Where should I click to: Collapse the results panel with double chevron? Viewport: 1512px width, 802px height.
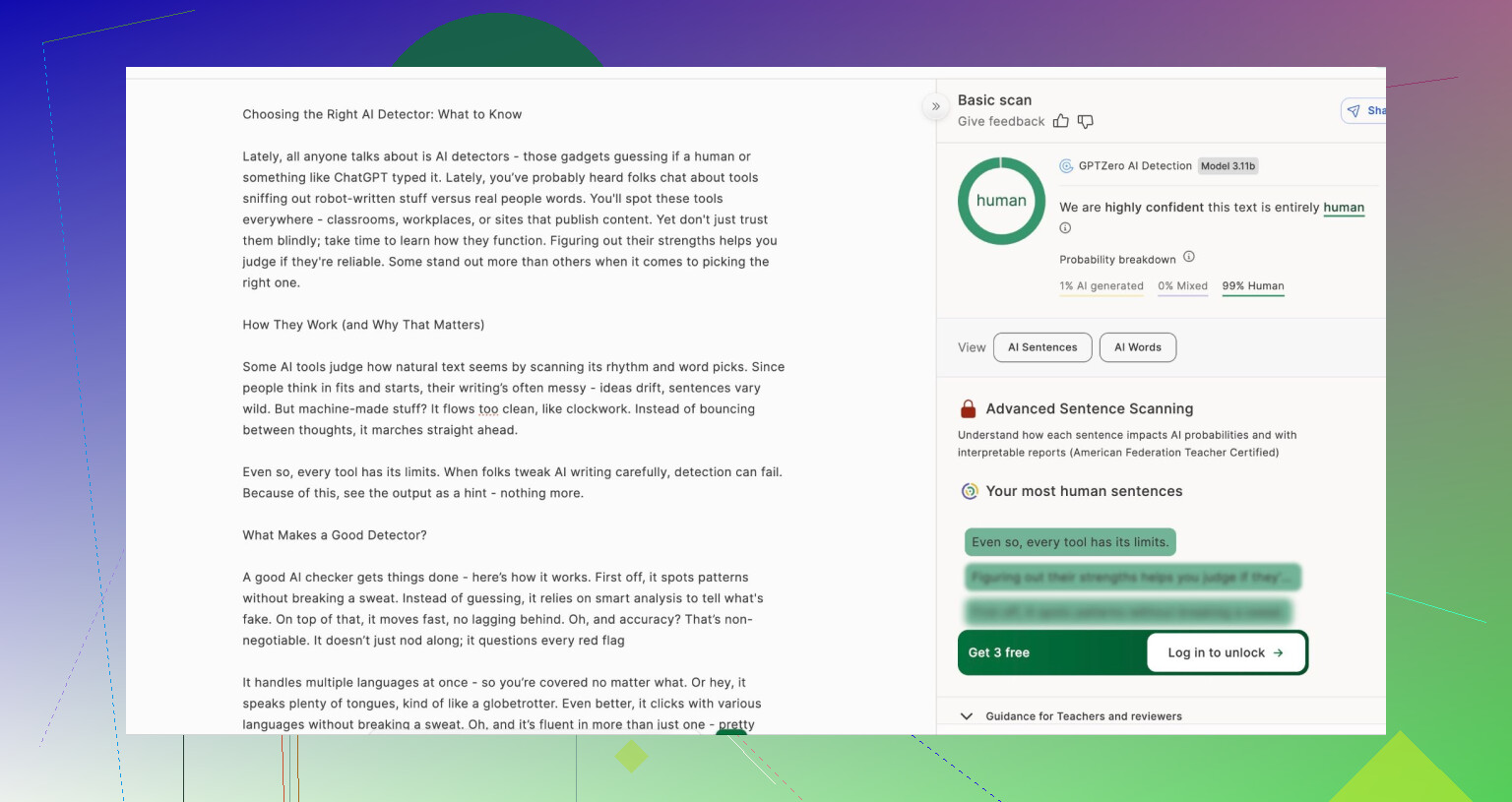coord(935,106)
